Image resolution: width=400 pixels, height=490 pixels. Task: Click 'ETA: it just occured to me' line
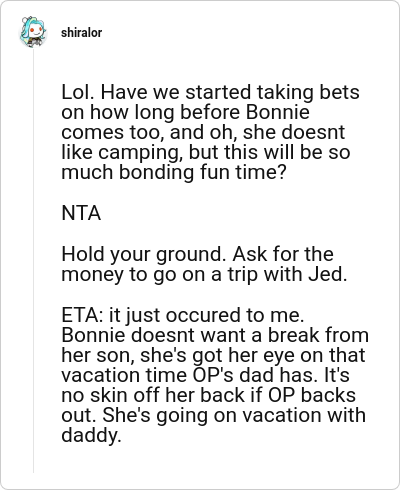tap(183, 315)
